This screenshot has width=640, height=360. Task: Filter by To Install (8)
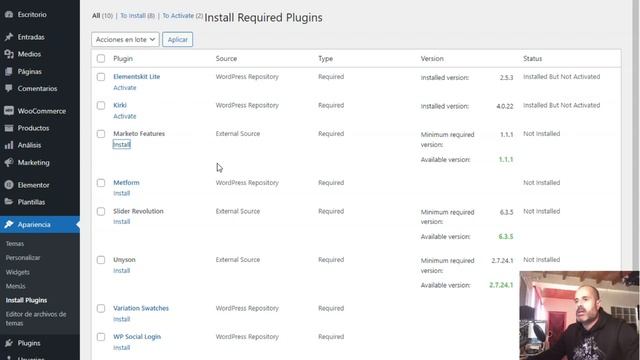[x=138, y=16]
